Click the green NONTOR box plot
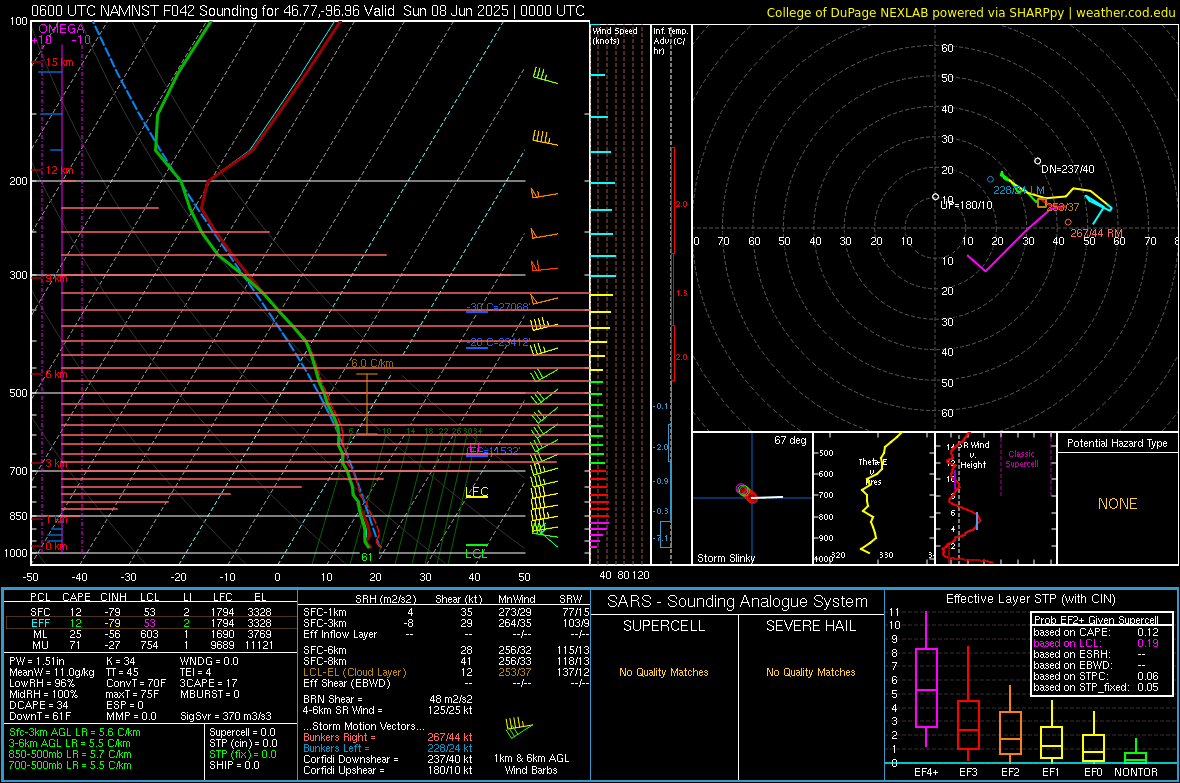The image size is (1180, 783). point(1136,751)
